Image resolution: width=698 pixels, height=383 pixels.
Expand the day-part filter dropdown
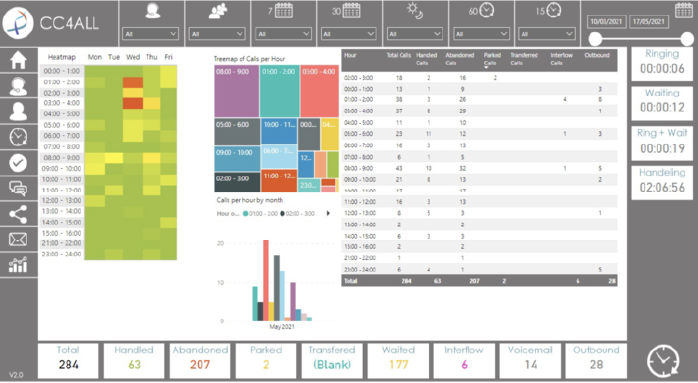click(x=414, y=34)
